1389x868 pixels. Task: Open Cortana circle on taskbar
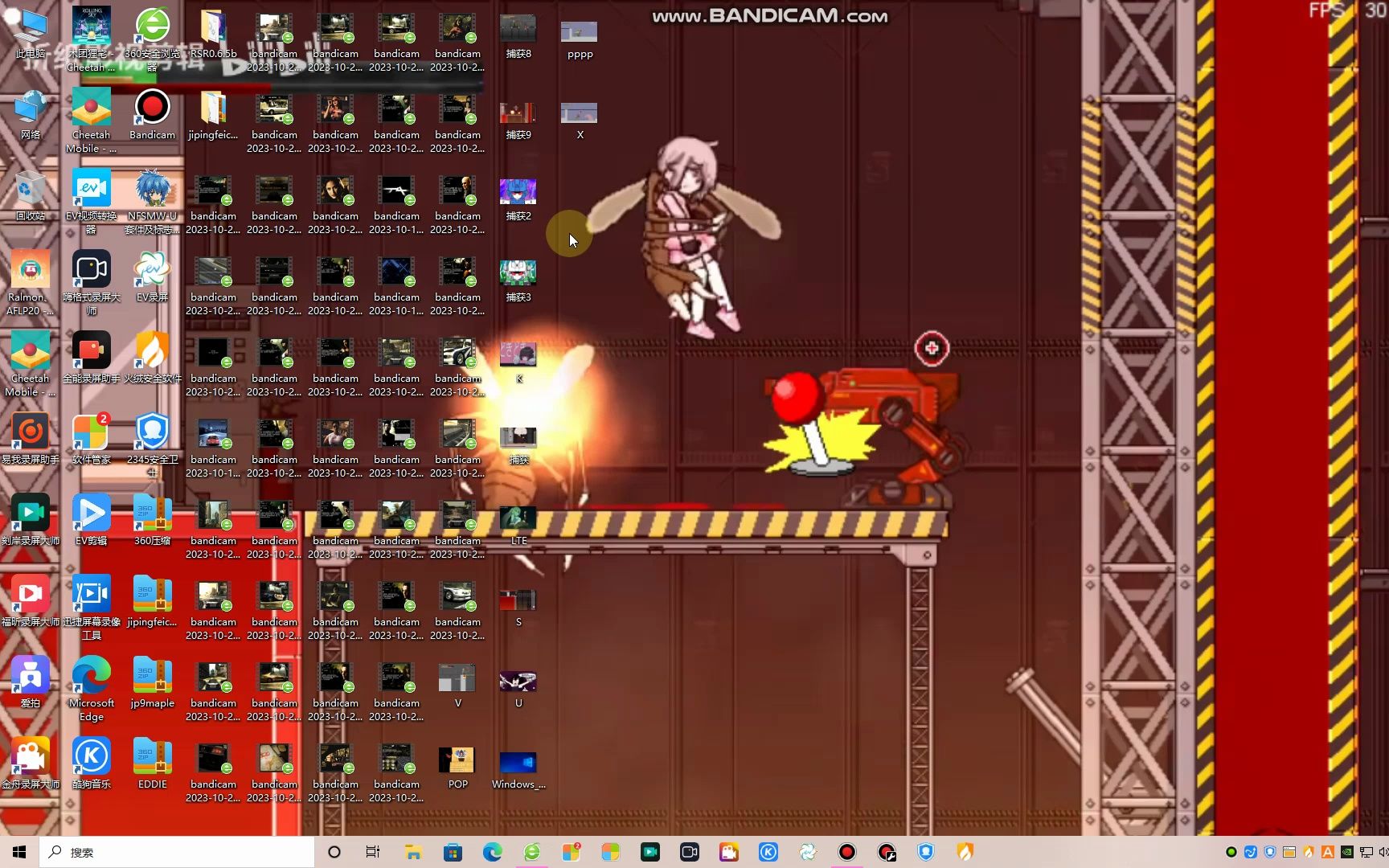point(334,852)
